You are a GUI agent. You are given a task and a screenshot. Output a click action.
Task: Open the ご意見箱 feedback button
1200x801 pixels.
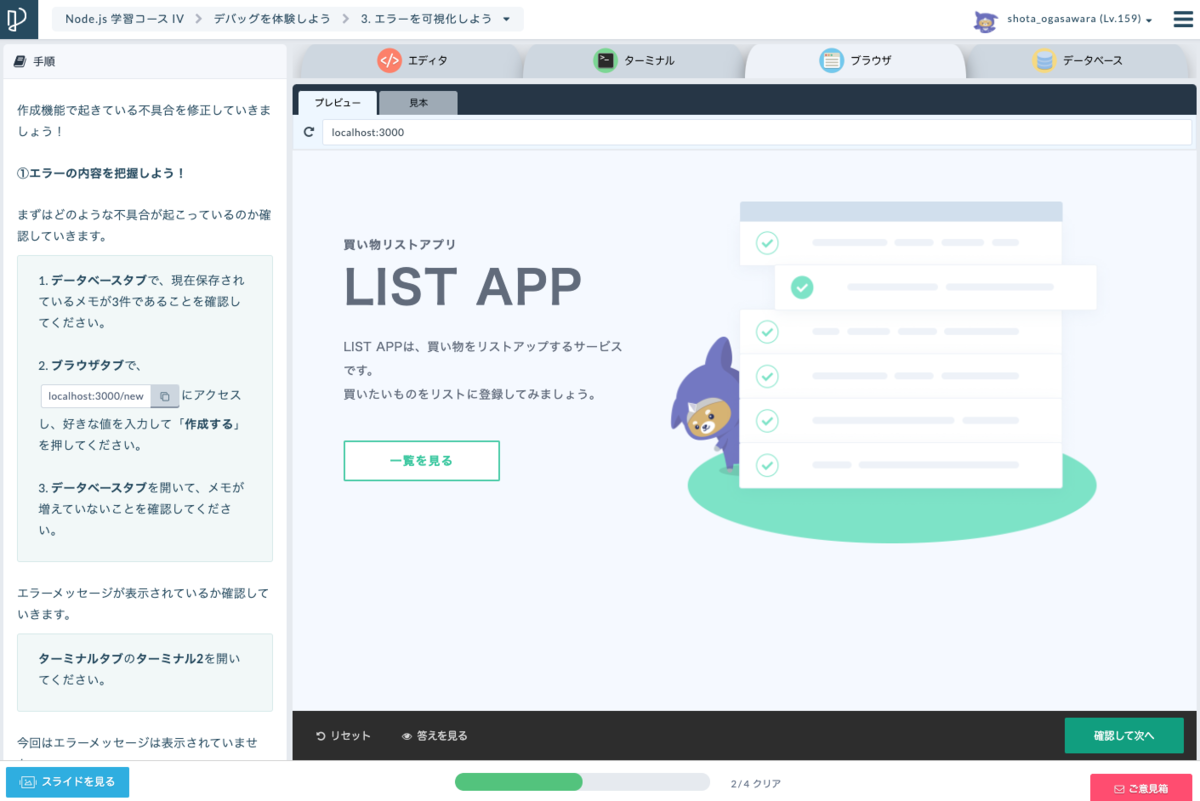[1141, 788]
